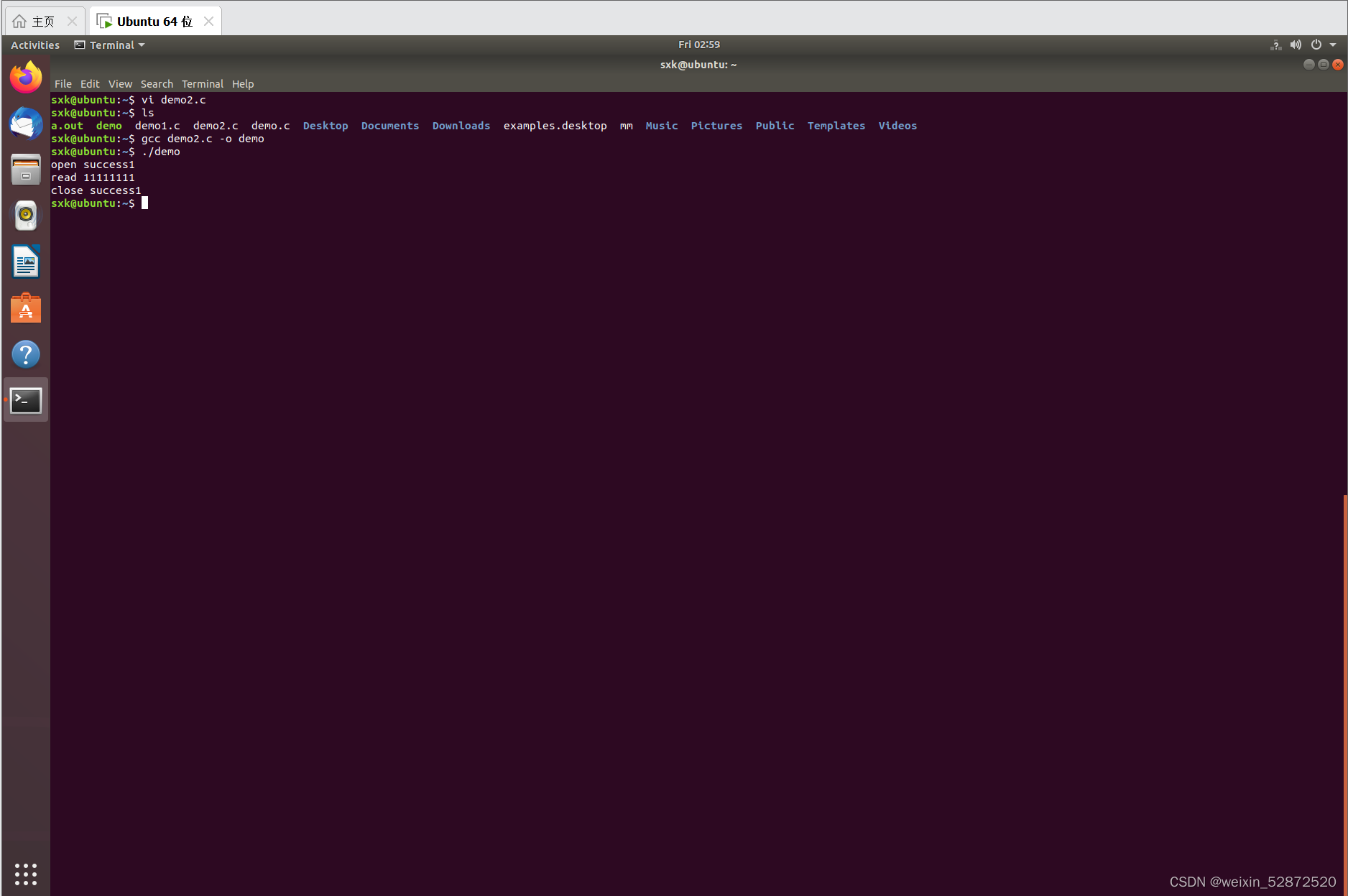Click the 'read 11111111' output line
1348x896 pixels.
tap(93, 177)
